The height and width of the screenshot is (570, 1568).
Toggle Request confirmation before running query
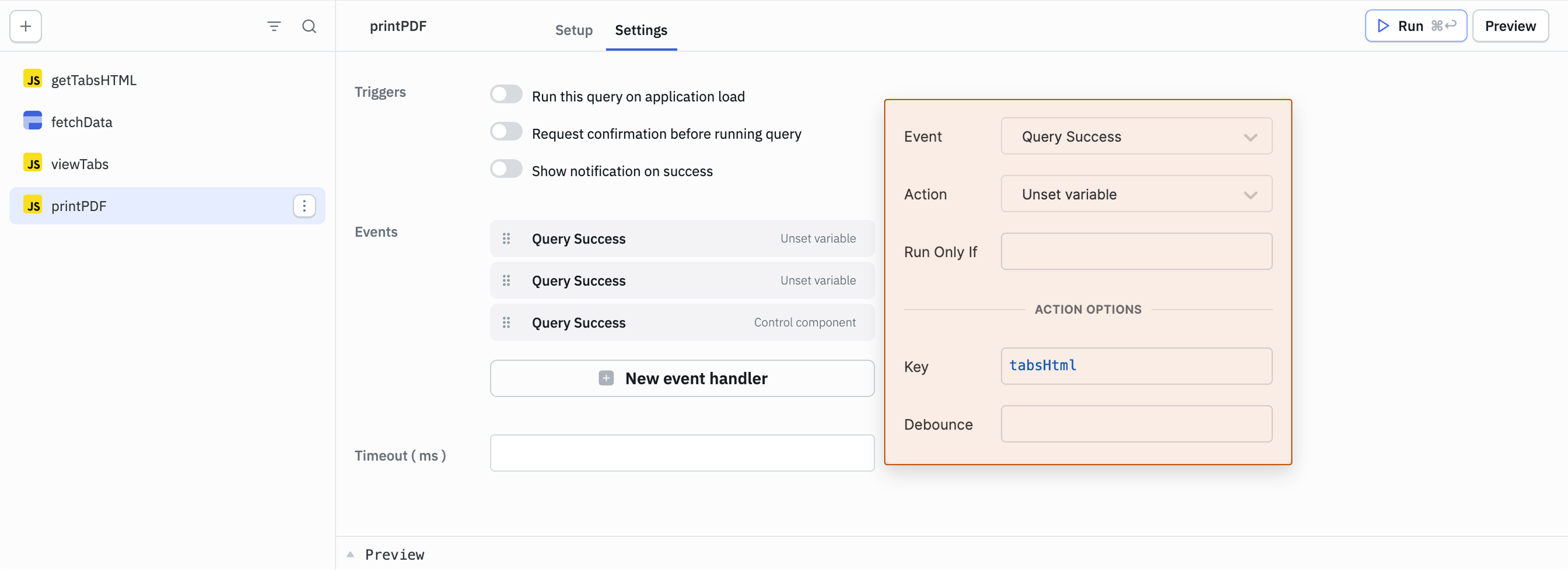coord(506,132)
